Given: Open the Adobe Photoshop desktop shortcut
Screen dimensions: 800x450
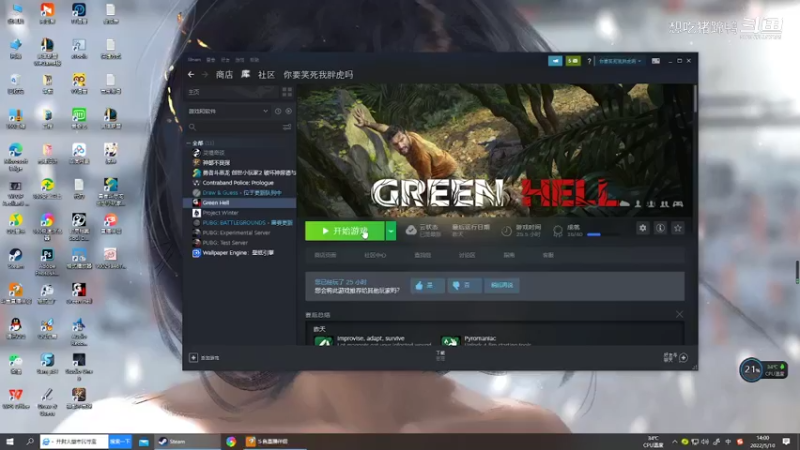Looking at the screenshot, I should tap(47, 261).
